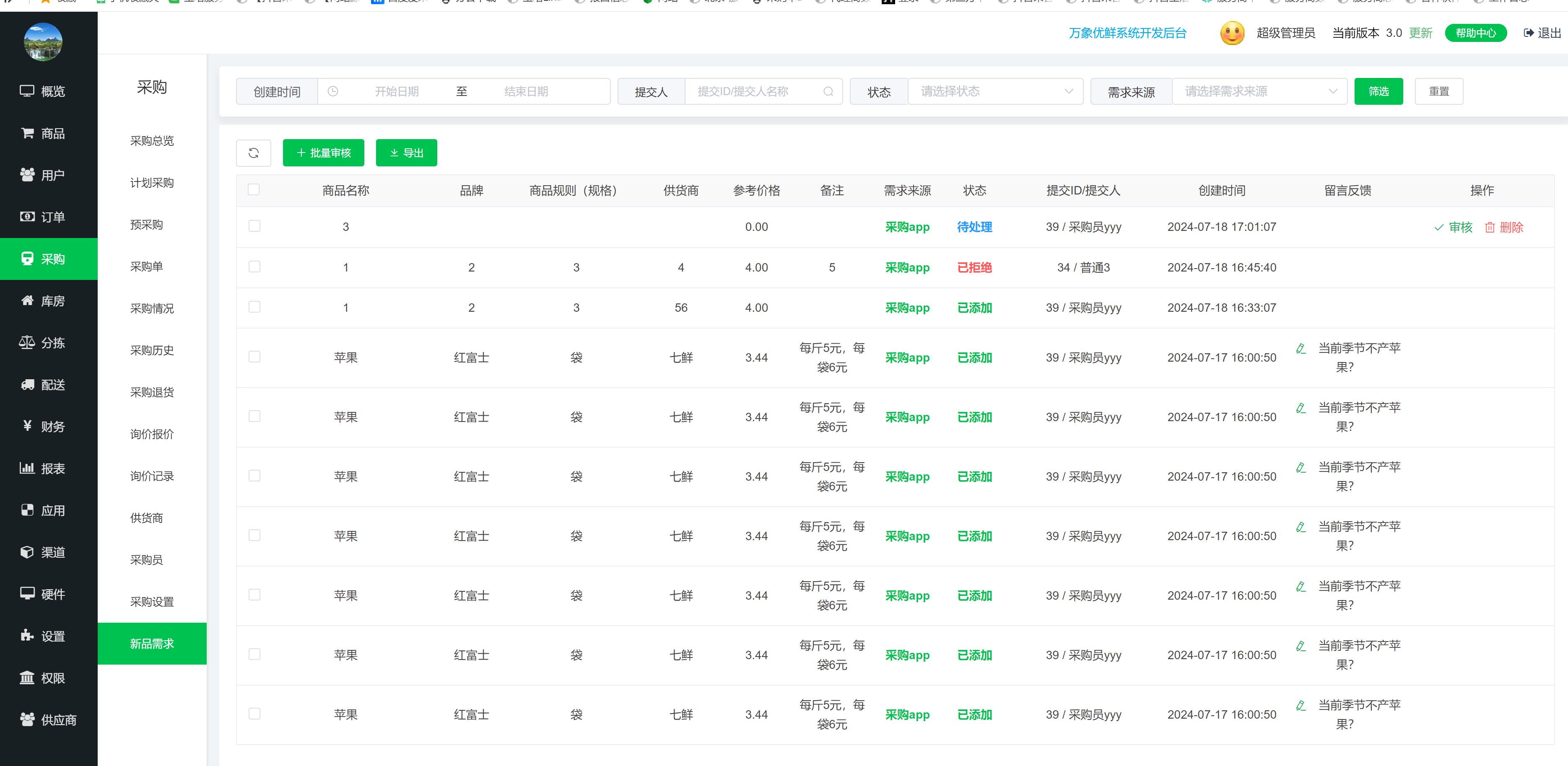Click the 帮助中心 help center button
The height and width of the screenshot is (766, 1568).
[x=1475, y=33]
